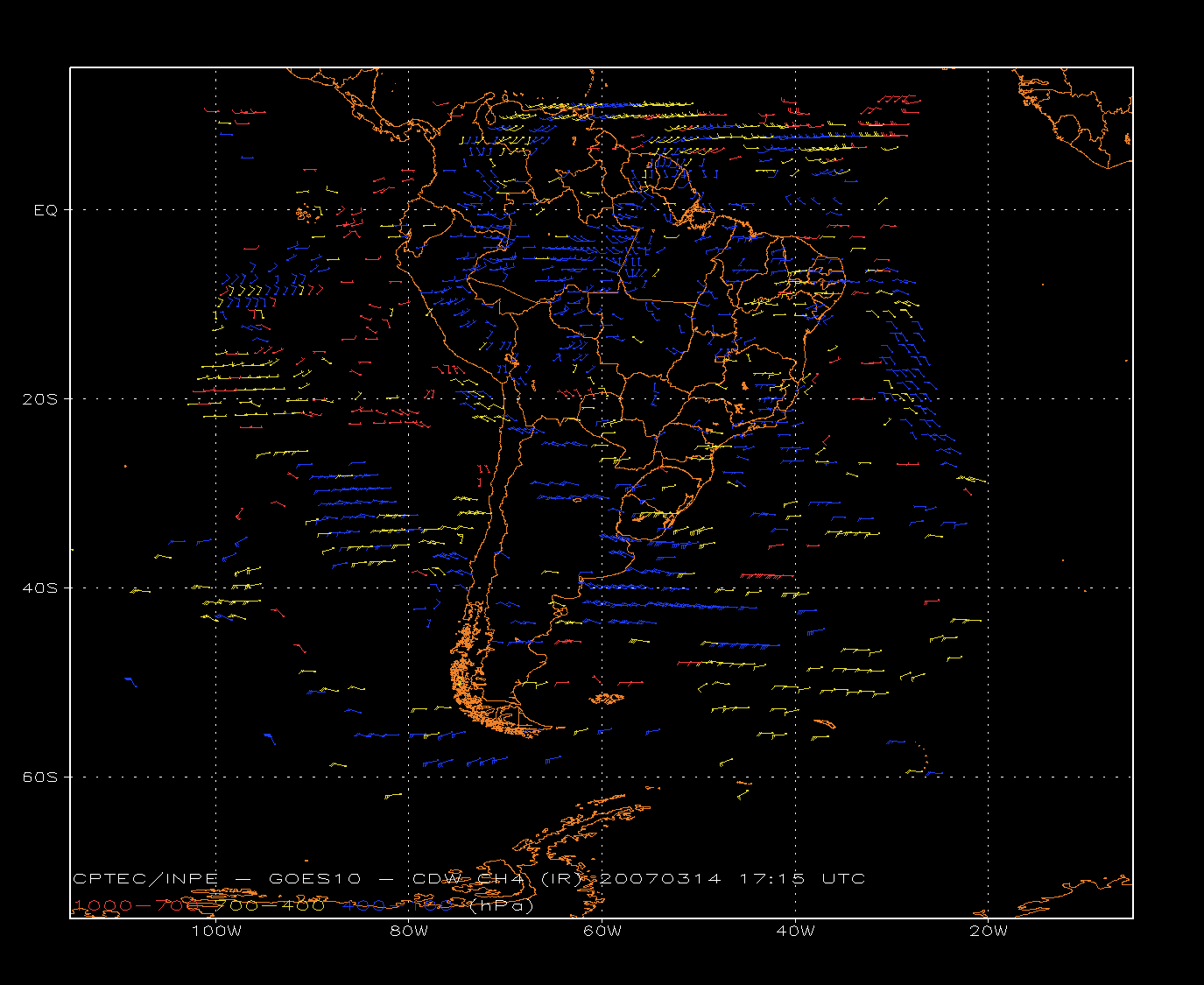The width and height of the screenshot is (1204, 985).
Task: Click the 40S latitude label
Action: pyautogui.click(x=40, y=588)
